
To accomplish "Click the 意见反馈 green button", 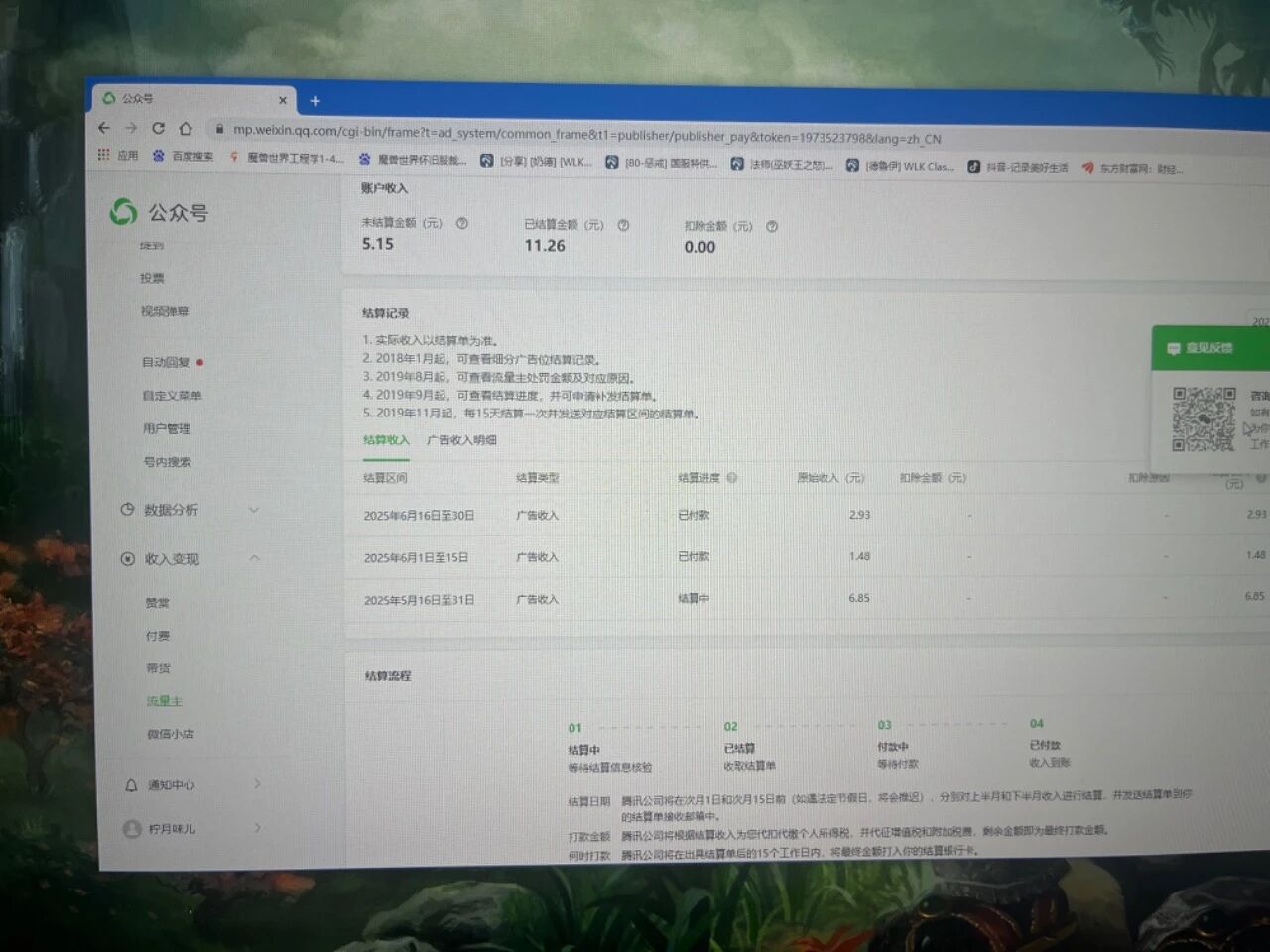I will pyautogui.click(x=1210, y=348).
